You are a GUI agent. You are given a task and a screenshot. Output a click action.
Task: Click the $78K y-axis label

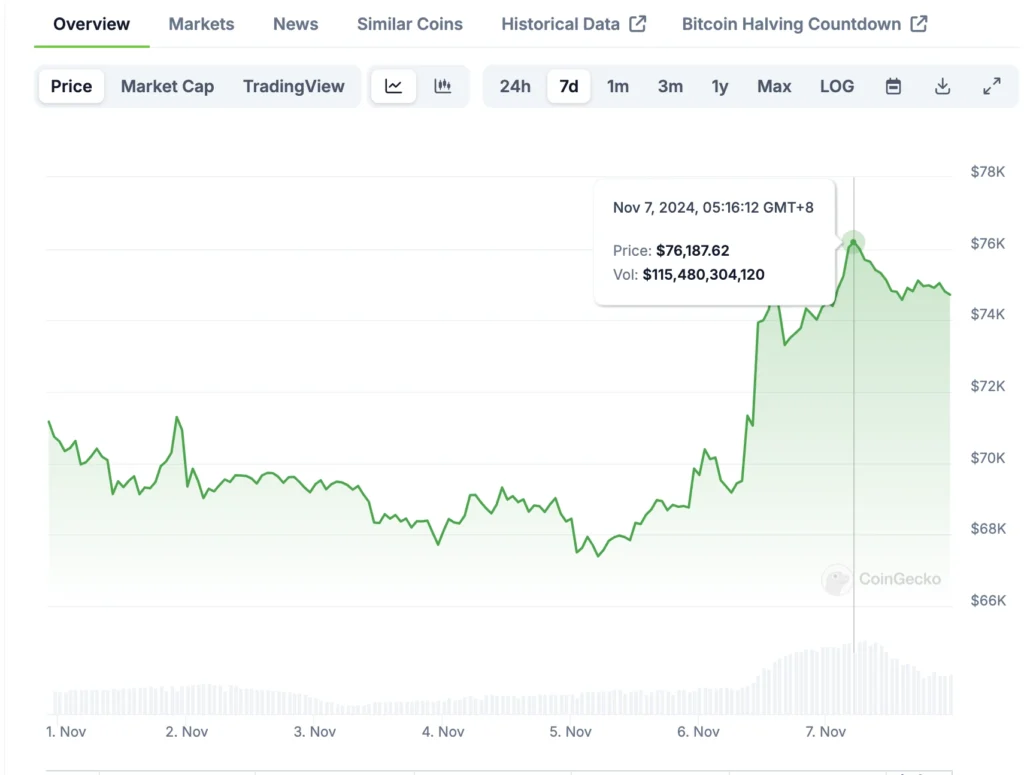click(987, 172)
